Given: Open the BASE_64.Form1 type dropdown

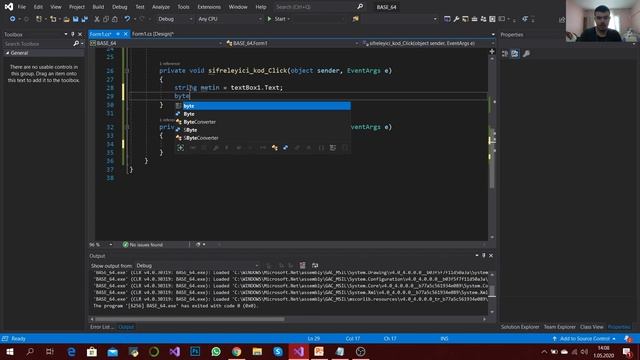Looking at the screenshot, I should 292,43.
